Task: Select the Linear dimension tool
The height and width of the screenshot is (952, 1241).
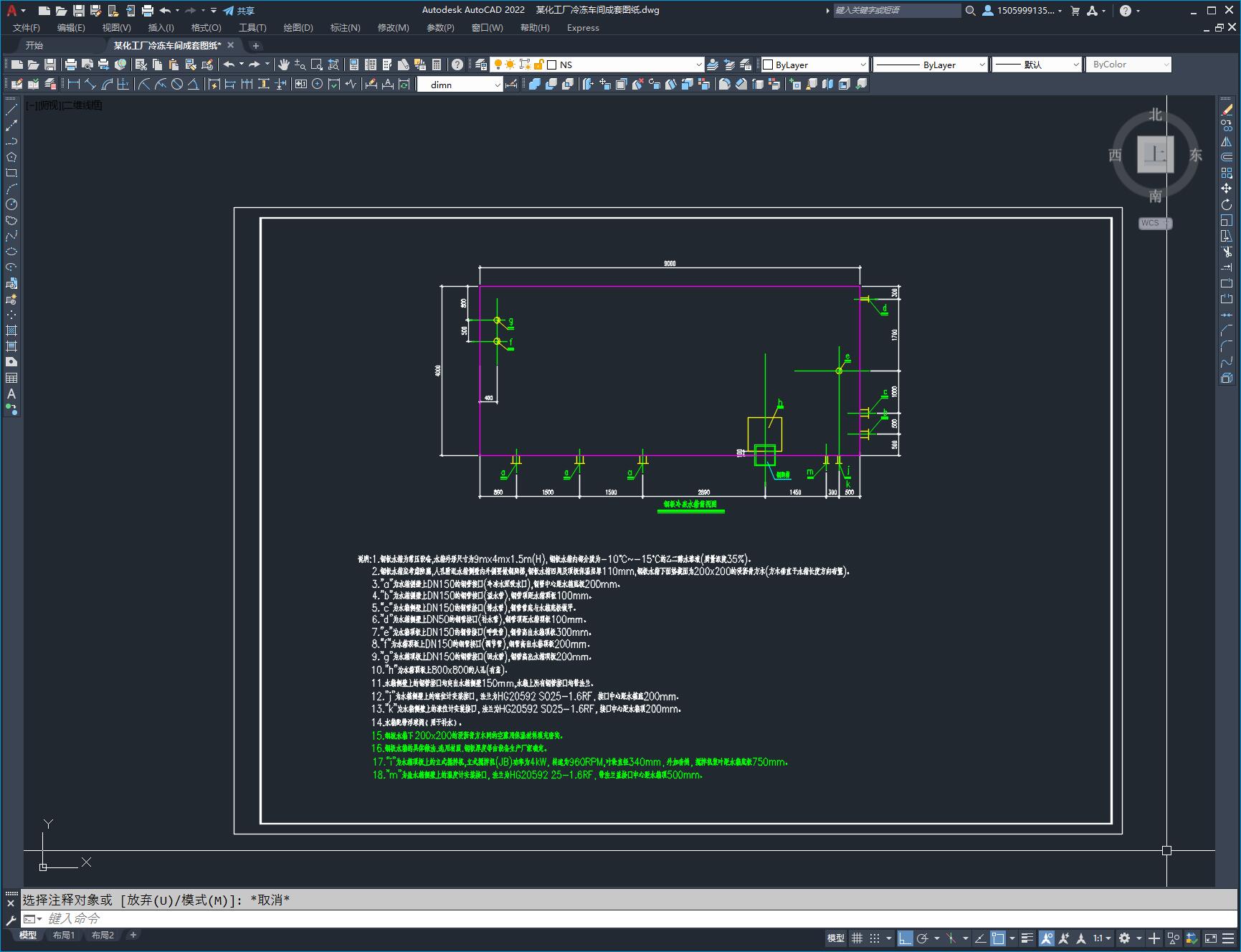Action: point(74,84)
